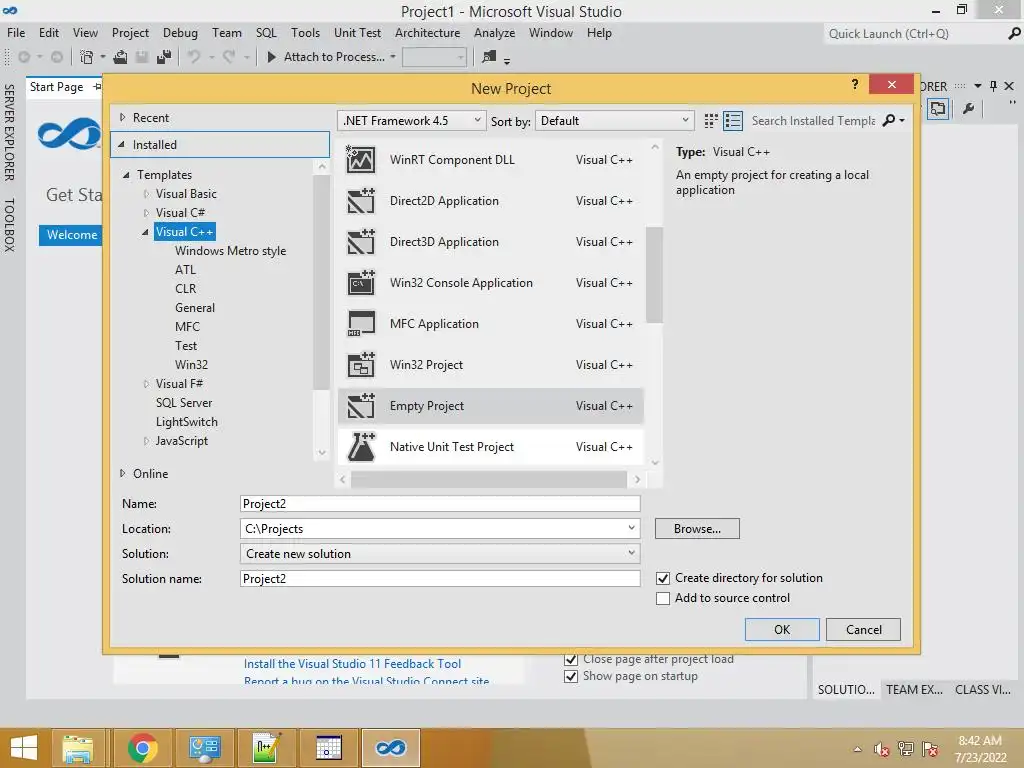Expand the JavaScript tree node
The width and height of the screenshot is (1024, 768).
(x=146, y=441)
